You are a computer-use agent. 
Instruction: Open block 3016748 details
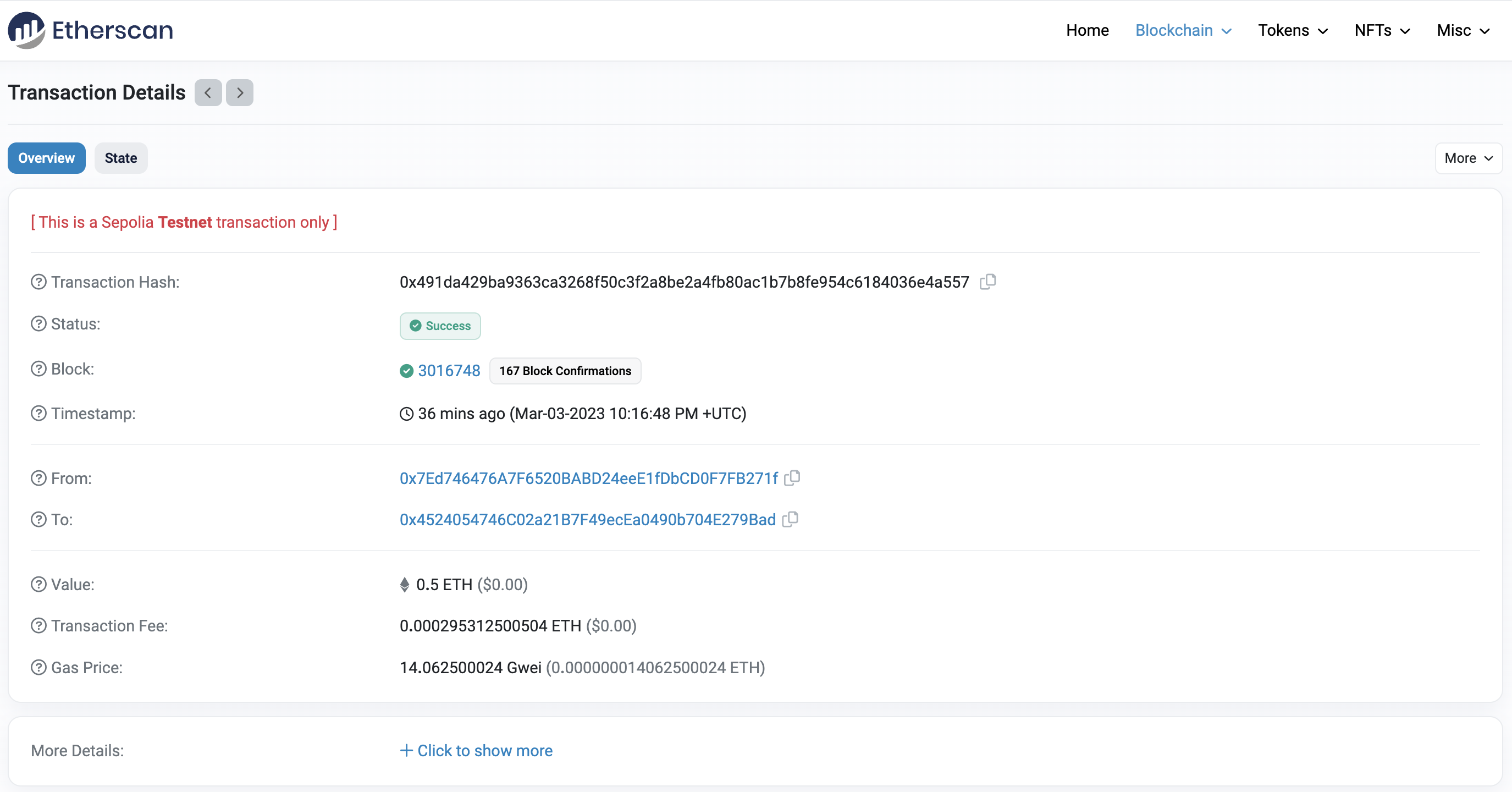(449, 371)
